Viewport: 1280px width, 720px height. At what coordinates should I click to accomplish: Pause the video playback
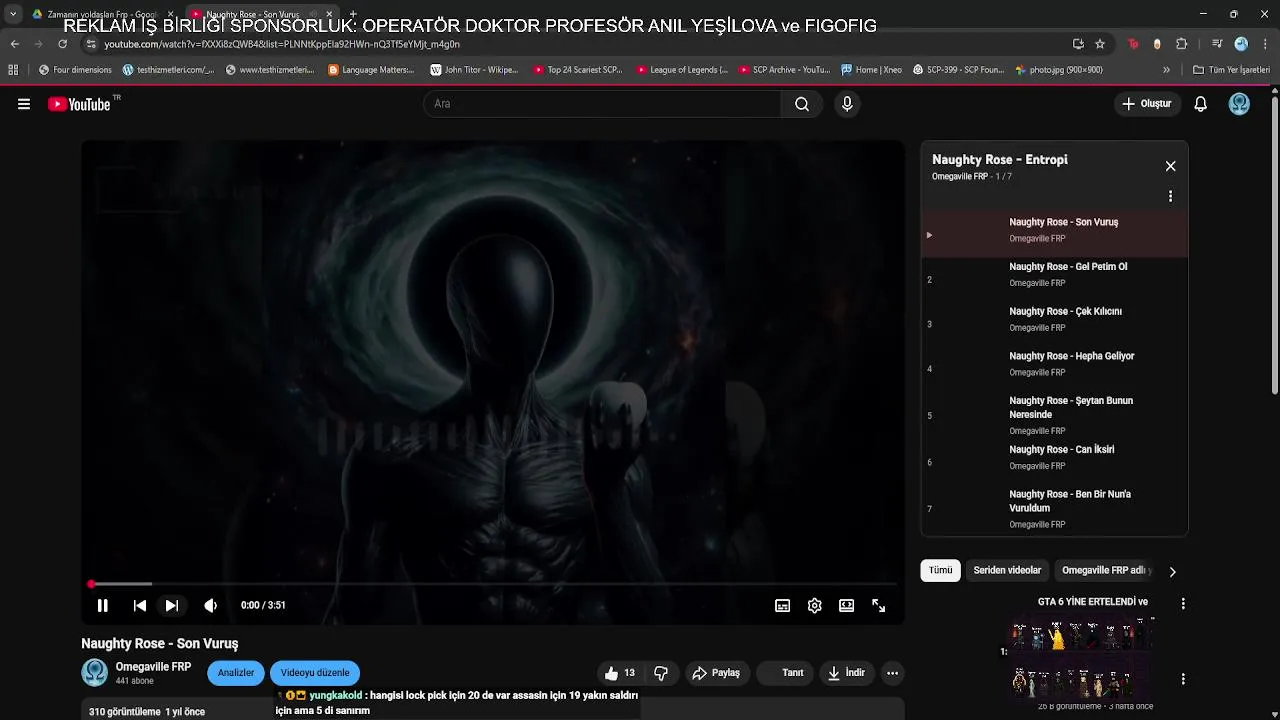102,605
